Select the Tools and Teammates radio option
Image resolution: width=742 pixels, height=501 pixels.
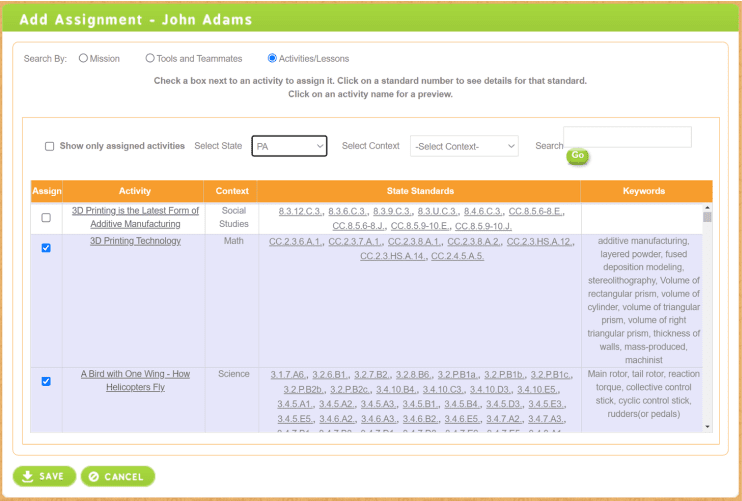pyautogui.click(x=150, y=59)
